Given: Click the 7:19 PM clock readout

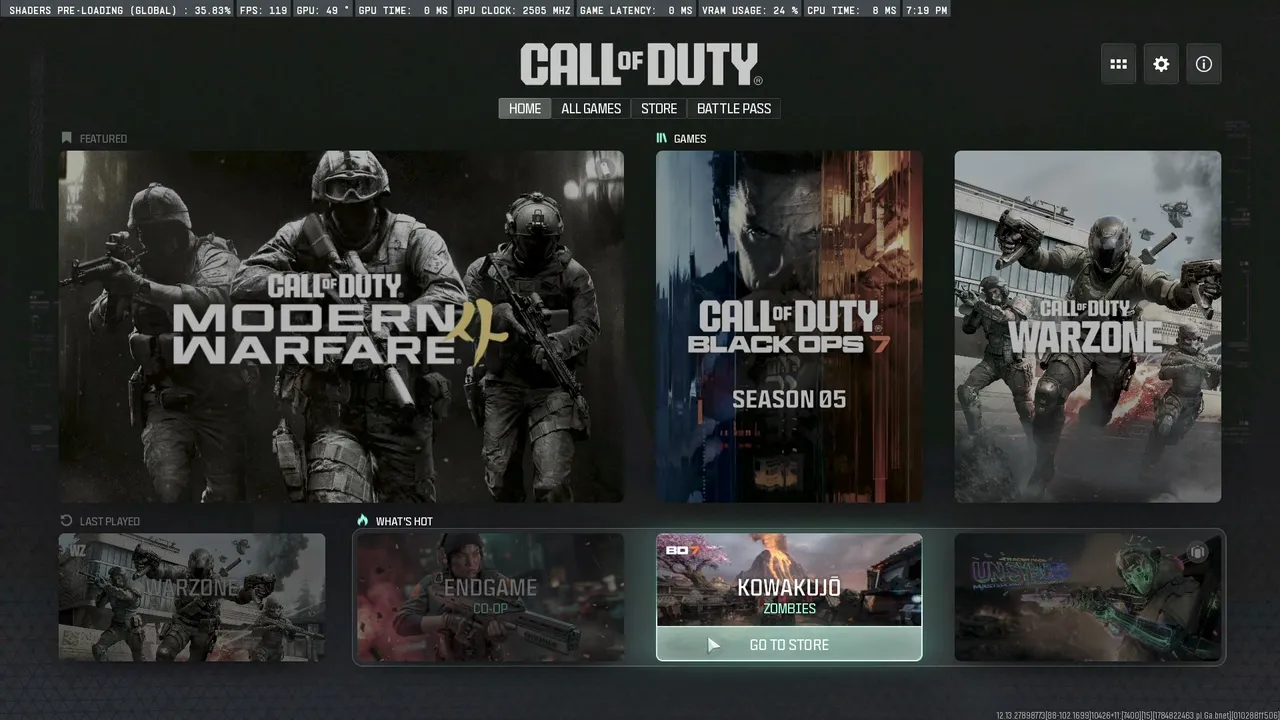Looking at the screenshot, I should click(x=926, y=10).
